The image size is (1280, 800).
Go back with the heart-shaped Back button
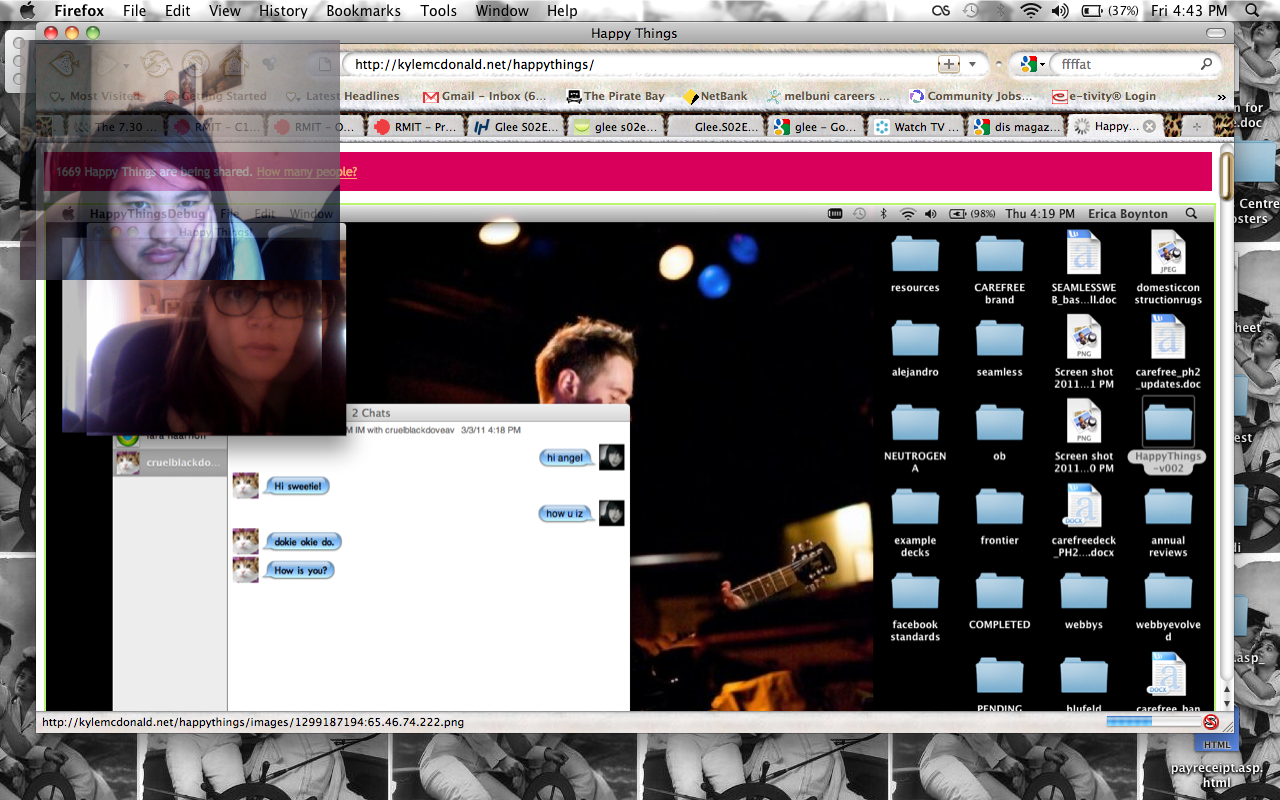(64, 65)
